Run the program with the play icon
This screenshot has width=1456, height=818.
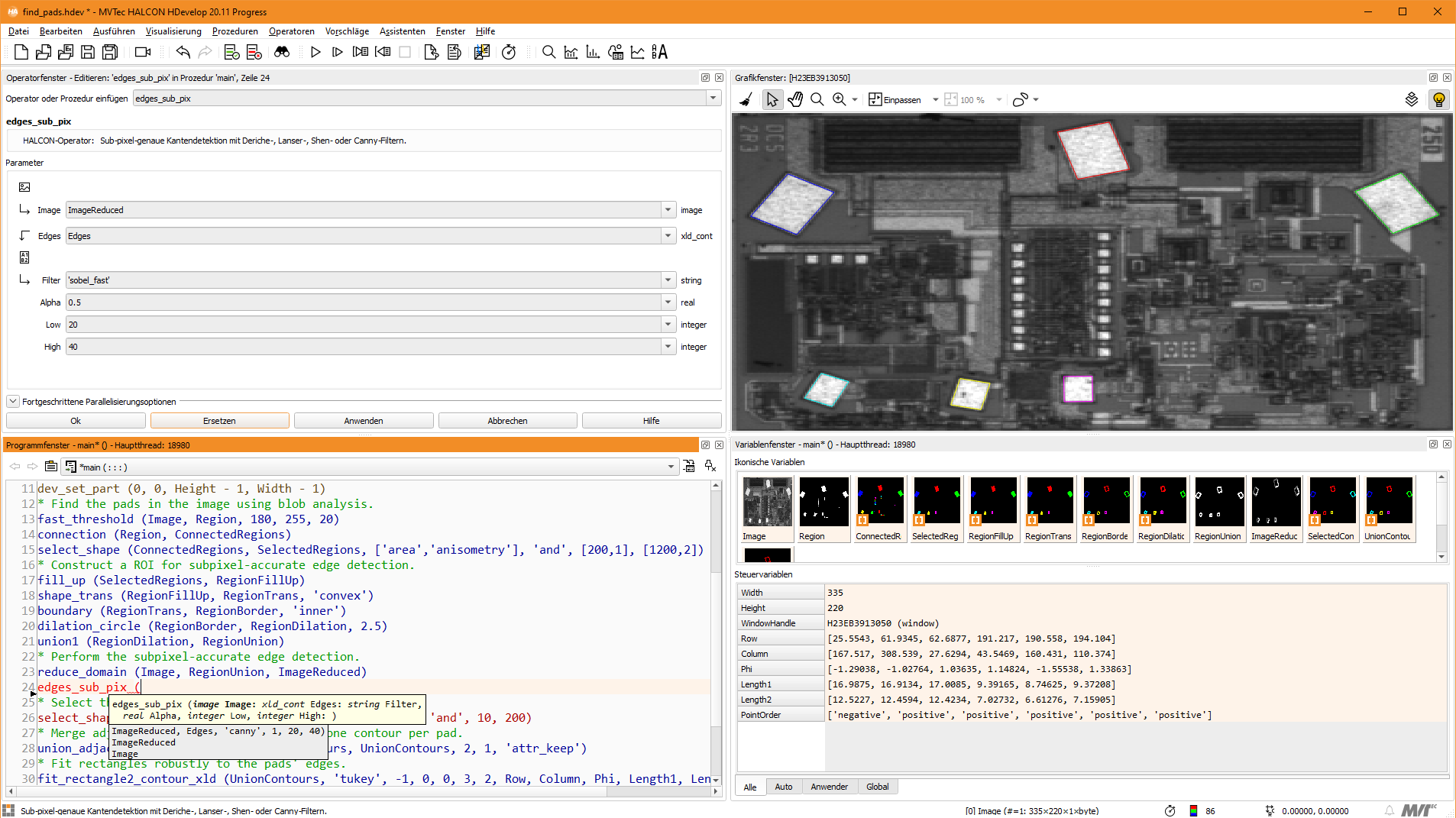(x=315, y=52)
